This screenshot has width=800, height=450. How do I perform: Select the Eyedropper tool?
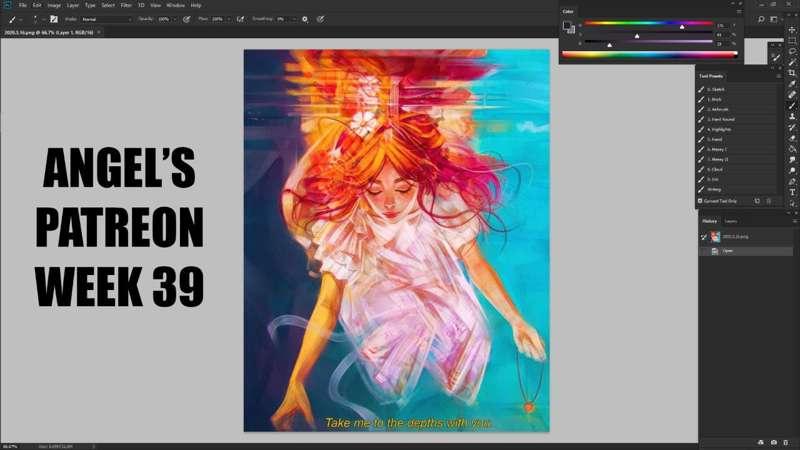click(x=792, y=84)
